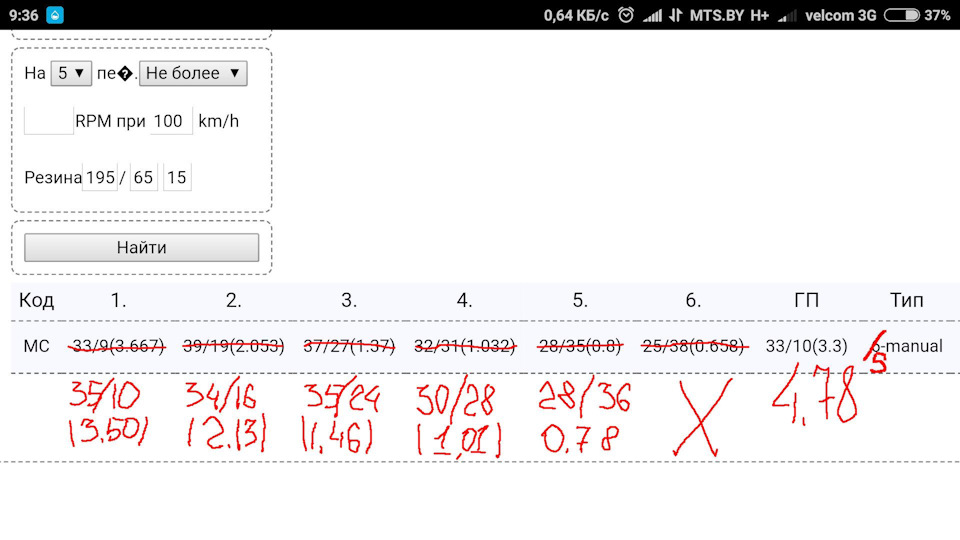Click the 'Резина' label
This screenshot has width=960, height=540.
point(53,178)
